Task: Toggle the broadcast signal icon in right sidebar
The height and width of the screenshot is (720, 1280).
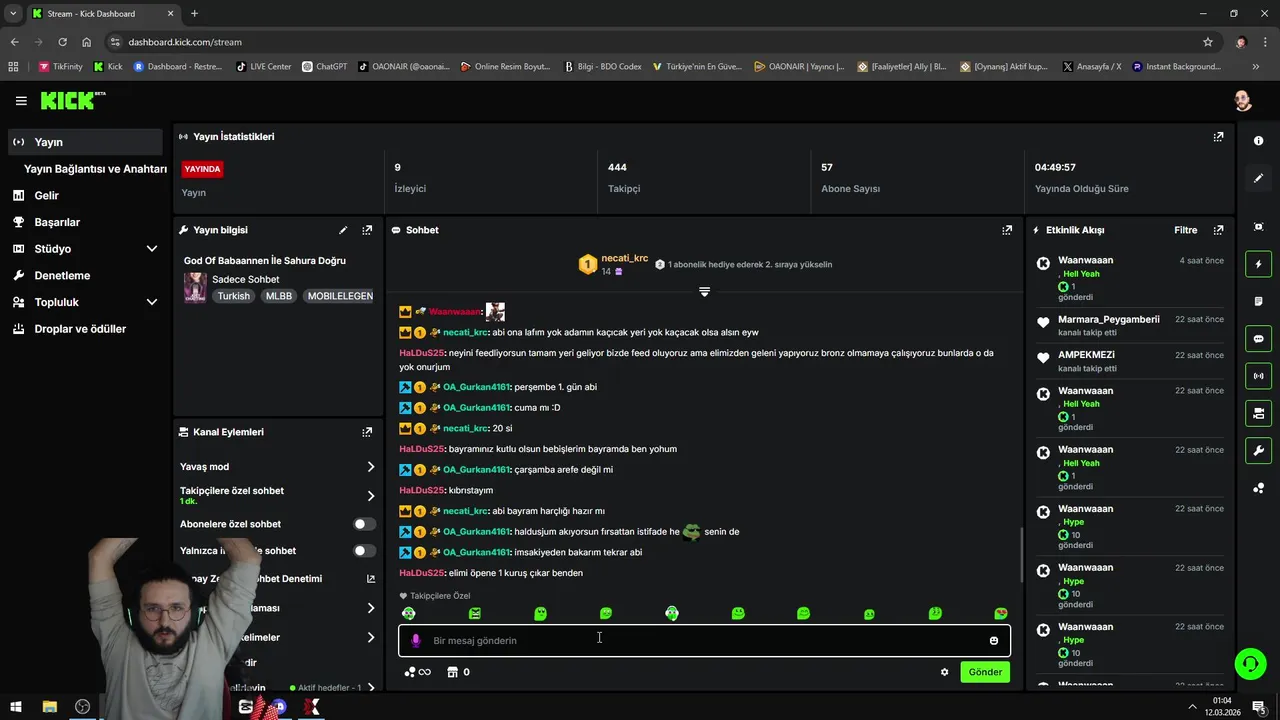Action: [x=1258, y=376]
